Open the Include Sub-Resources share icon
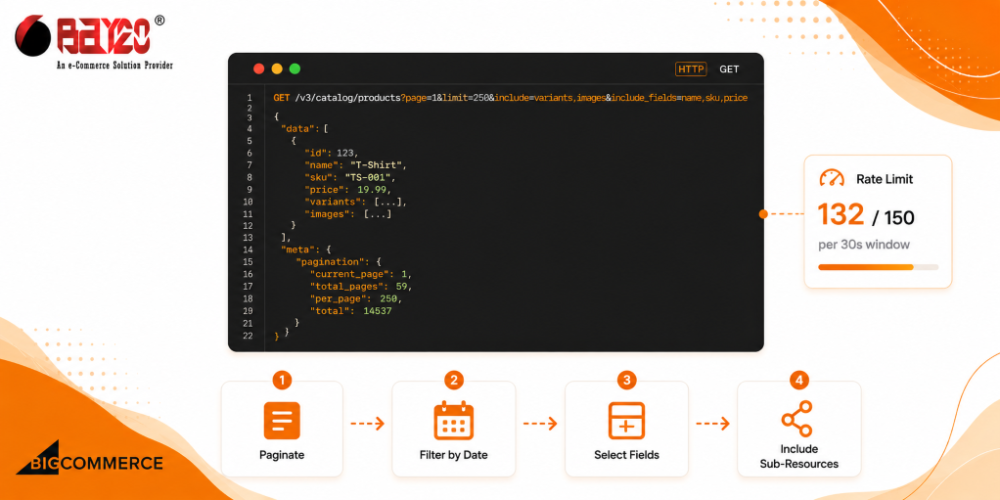Screen dimensions: 1000x500 797,418
